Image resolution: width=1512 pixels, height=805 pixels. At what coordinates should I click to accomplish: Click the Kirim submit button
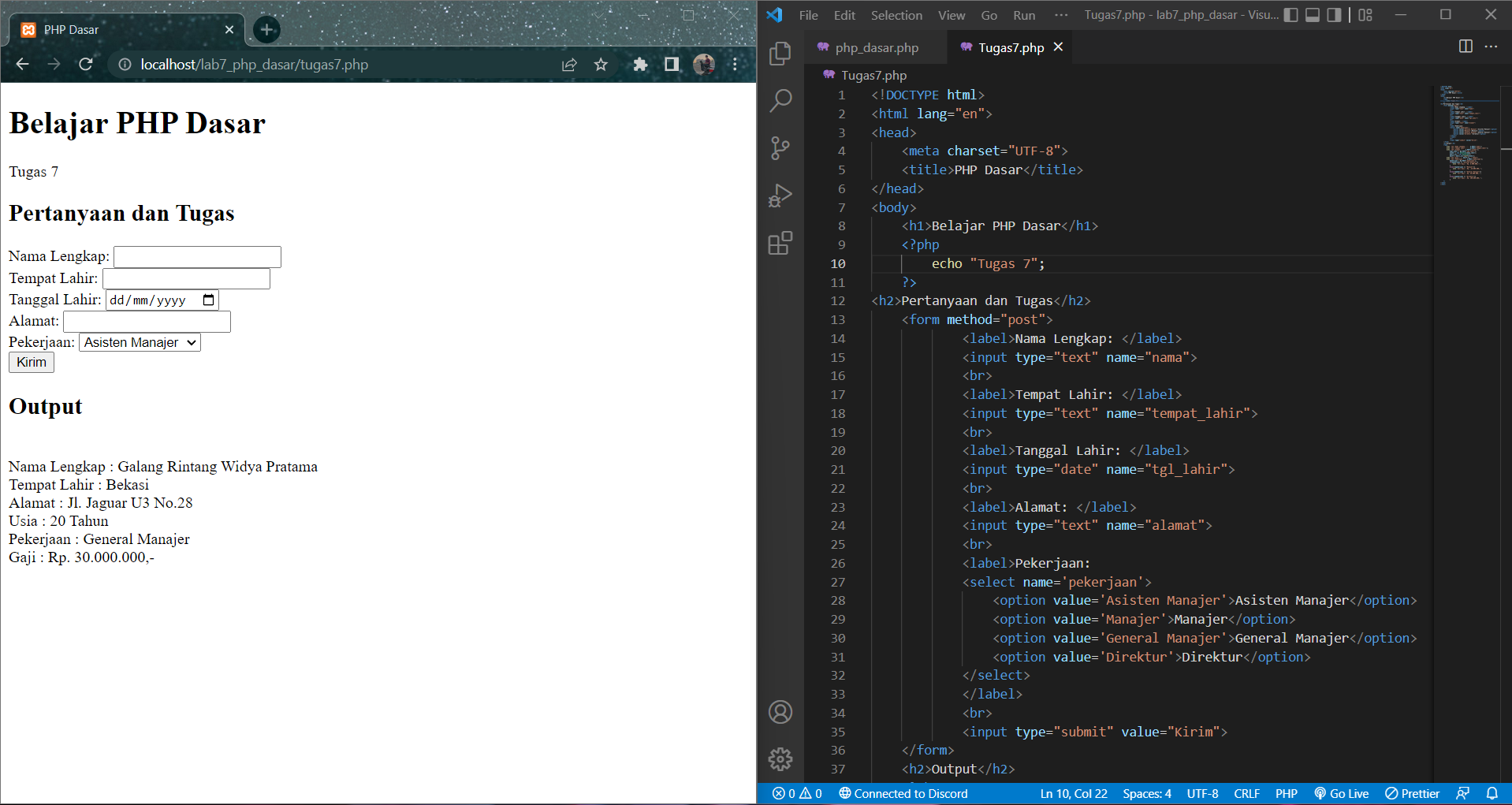[31, 362]
